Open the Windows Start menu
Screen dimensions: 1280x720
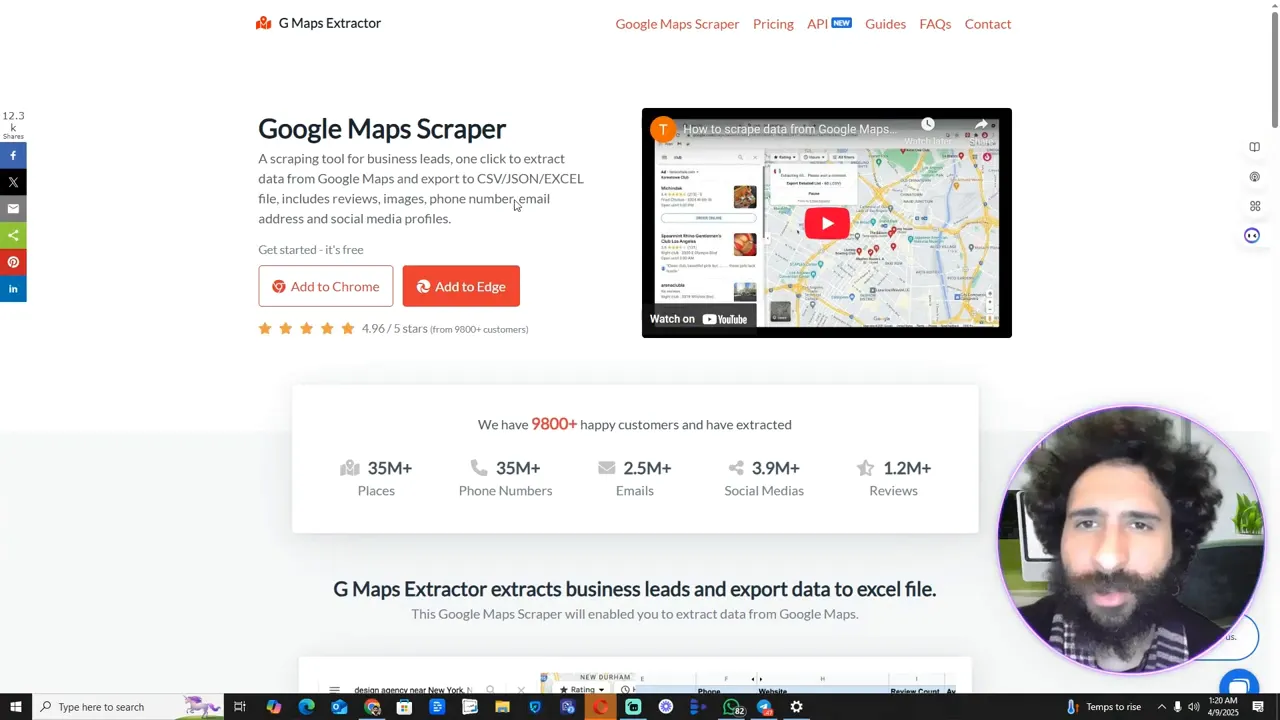15,707
